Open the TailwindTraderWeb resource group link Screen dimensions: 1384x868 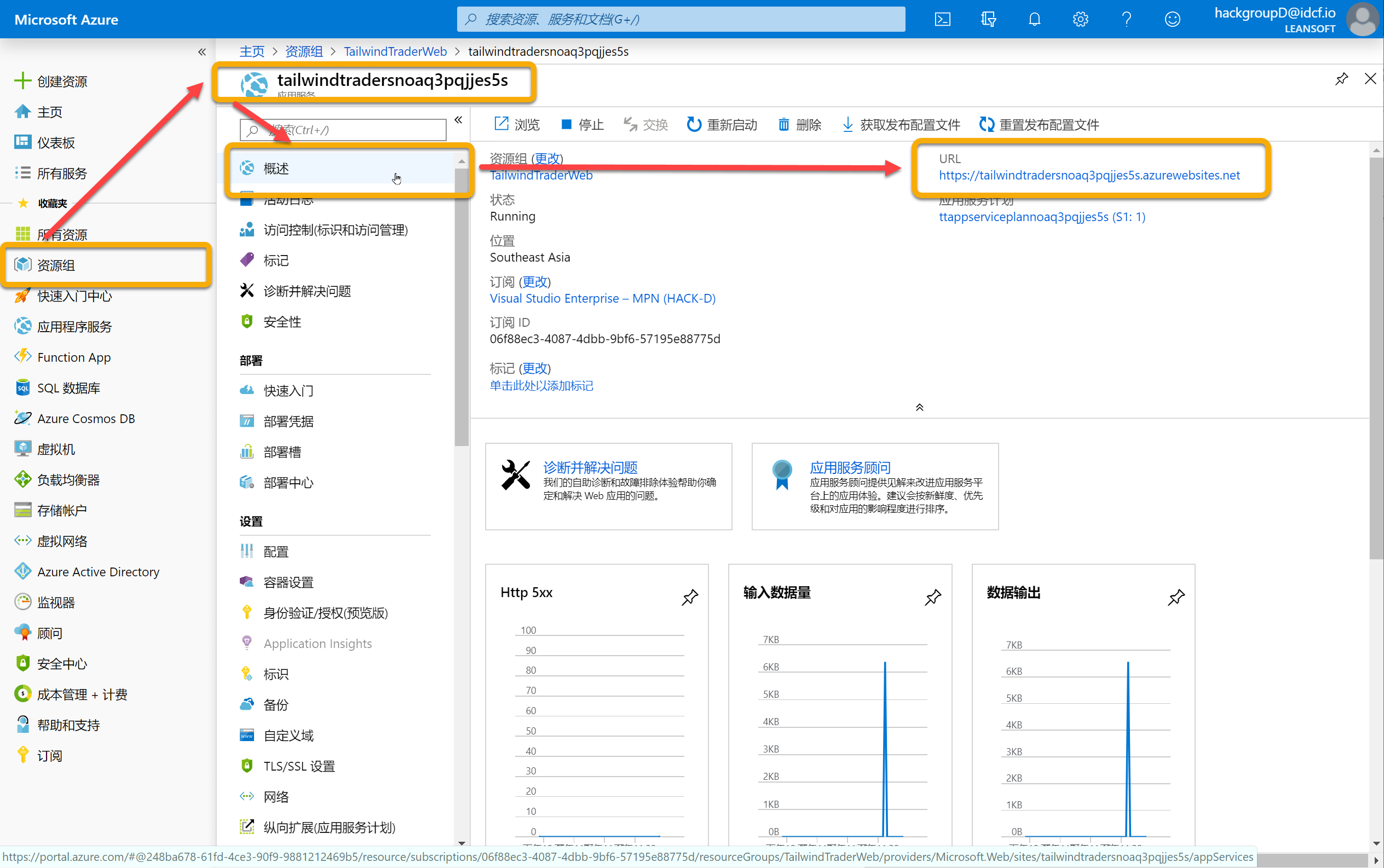[541, 176]
